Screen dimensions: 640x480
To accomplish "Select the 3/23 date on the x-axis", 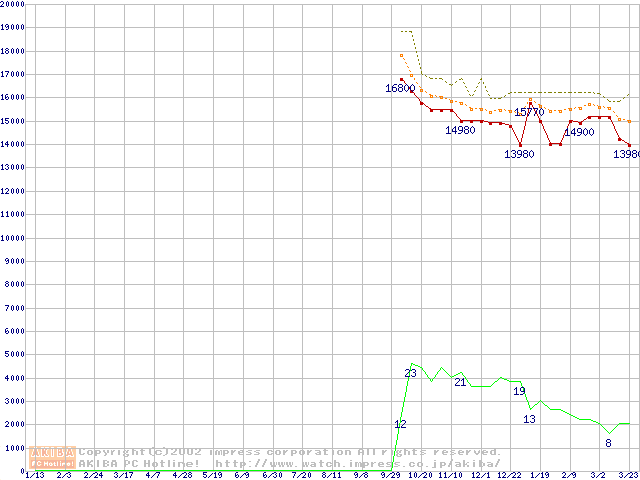I will point(628,476).
